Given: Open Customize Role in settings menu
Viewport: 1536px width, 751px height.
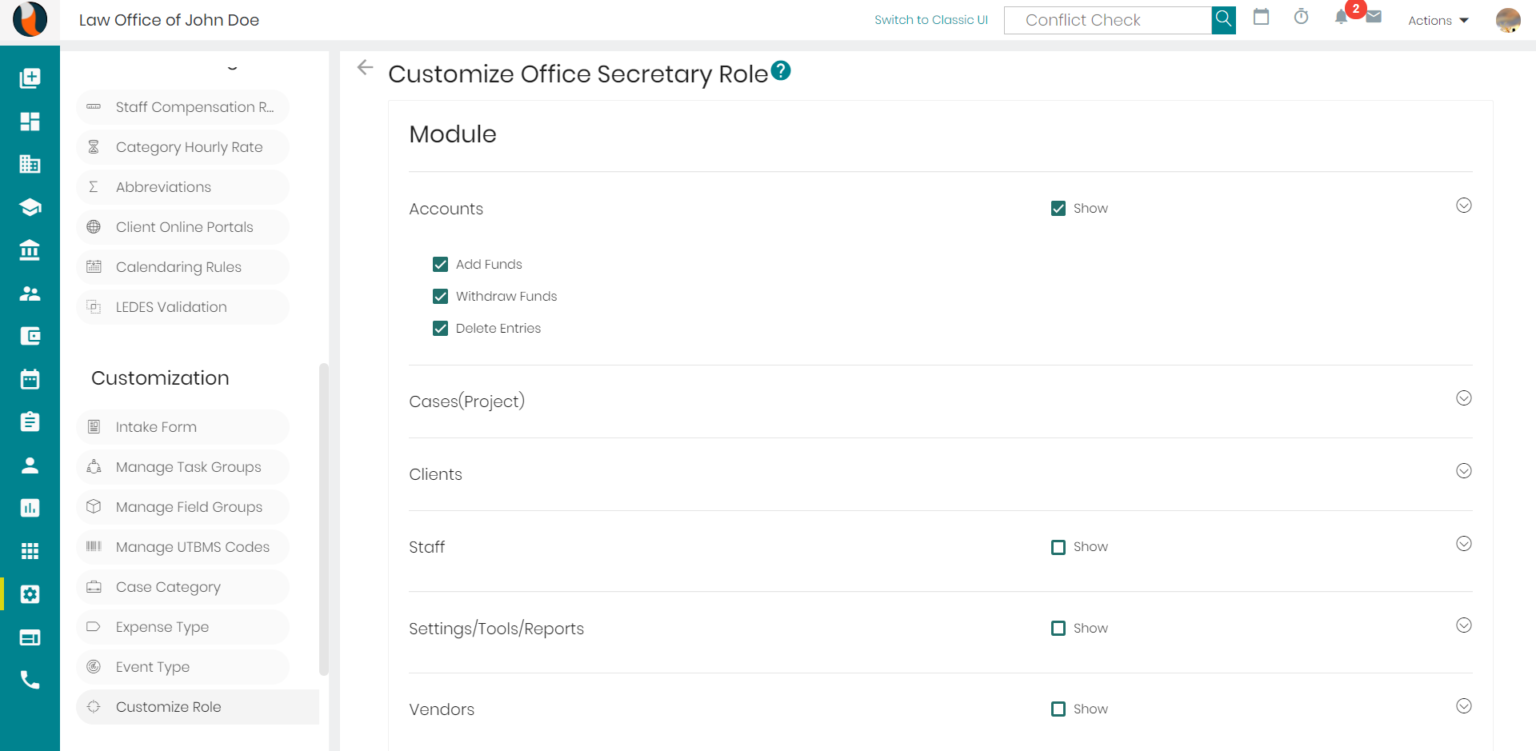Looking at the screenshot, I should point(197,707).
